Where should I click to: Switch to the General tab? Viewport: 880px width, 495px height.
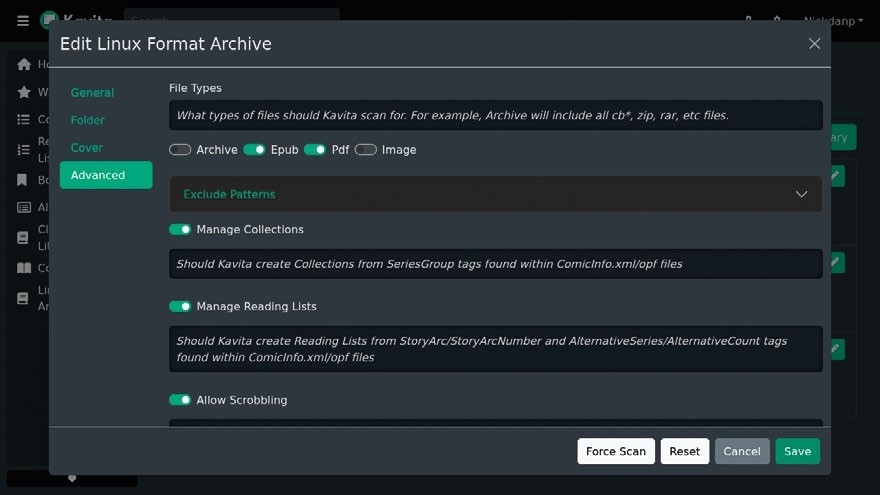(x=92, y=93)
